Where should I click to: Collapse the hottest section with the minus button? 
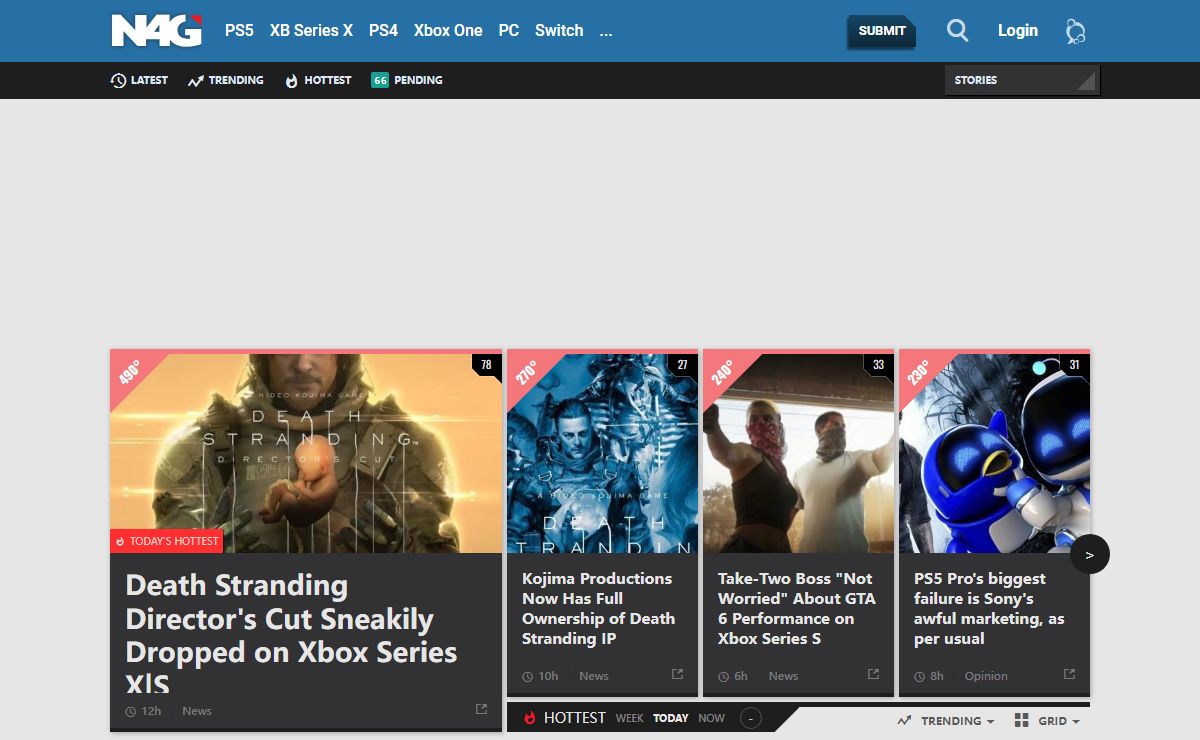(750, 718)
